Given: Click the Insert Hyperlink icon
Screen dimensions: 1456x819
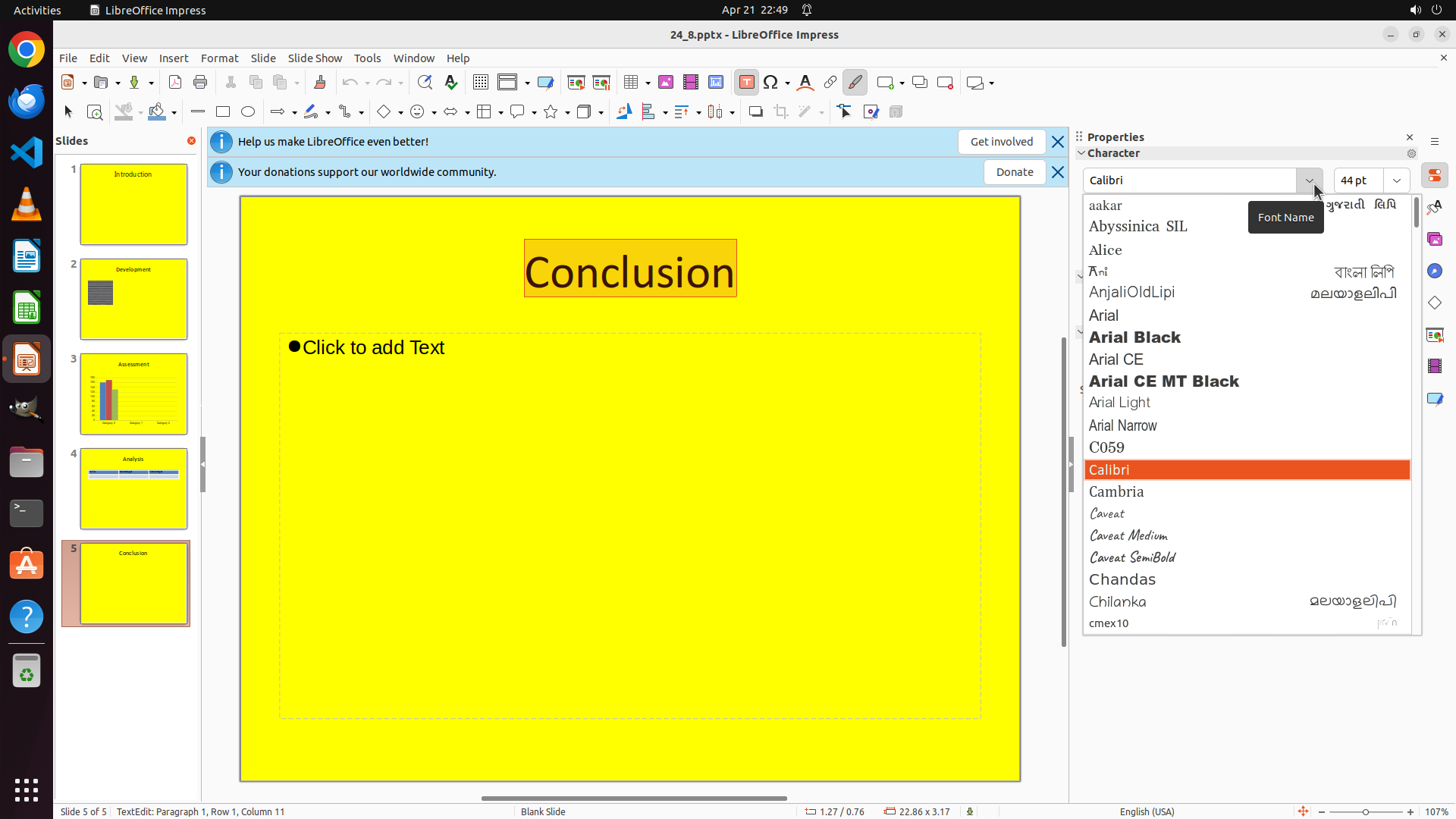Looking at the screenshot, I should click(x=830, y=83).
